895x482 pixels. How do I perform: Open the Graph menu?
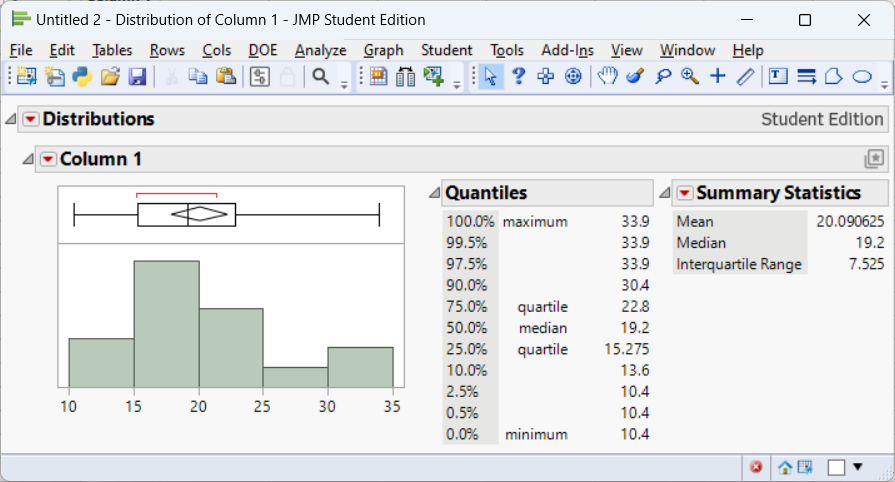(x=383, y=50)
